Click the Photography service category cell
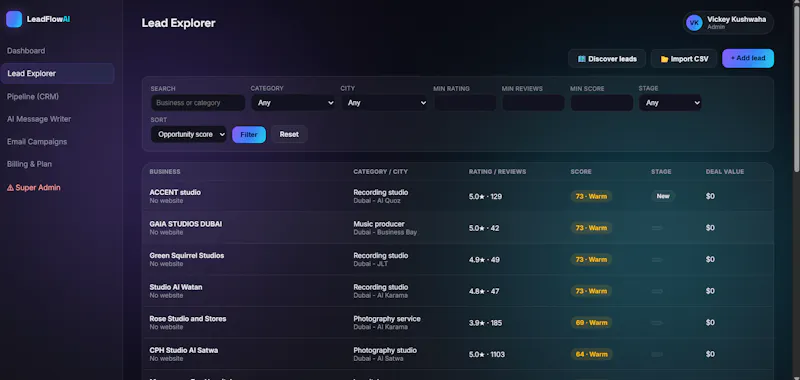Image resolution: width=800 pixels, height=380 pixels. [x=387, y=319]
